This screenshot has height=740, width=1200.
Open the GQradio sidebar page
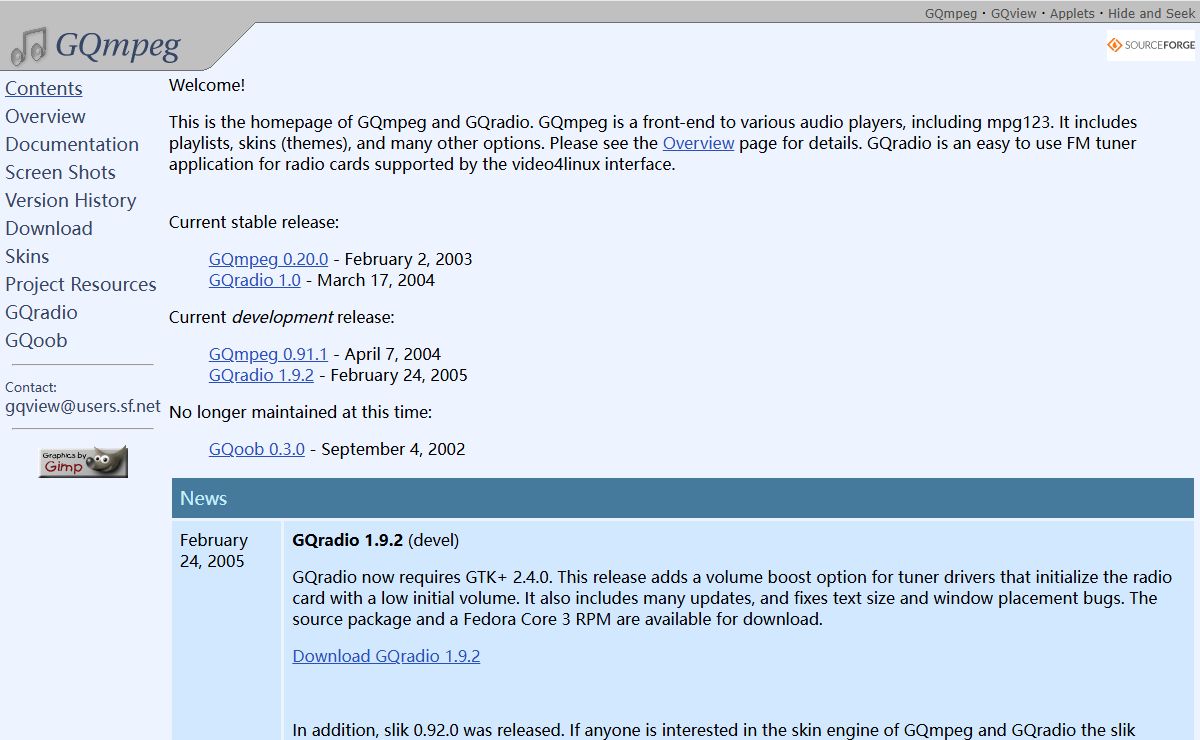coord(41,312)
